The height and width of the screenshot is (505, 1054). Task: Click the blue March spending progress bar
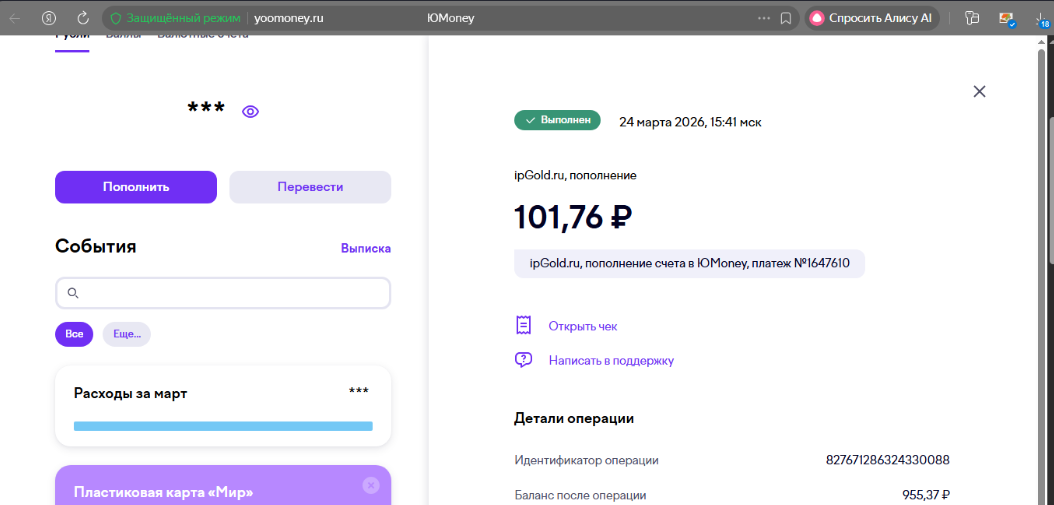point(222,426)
